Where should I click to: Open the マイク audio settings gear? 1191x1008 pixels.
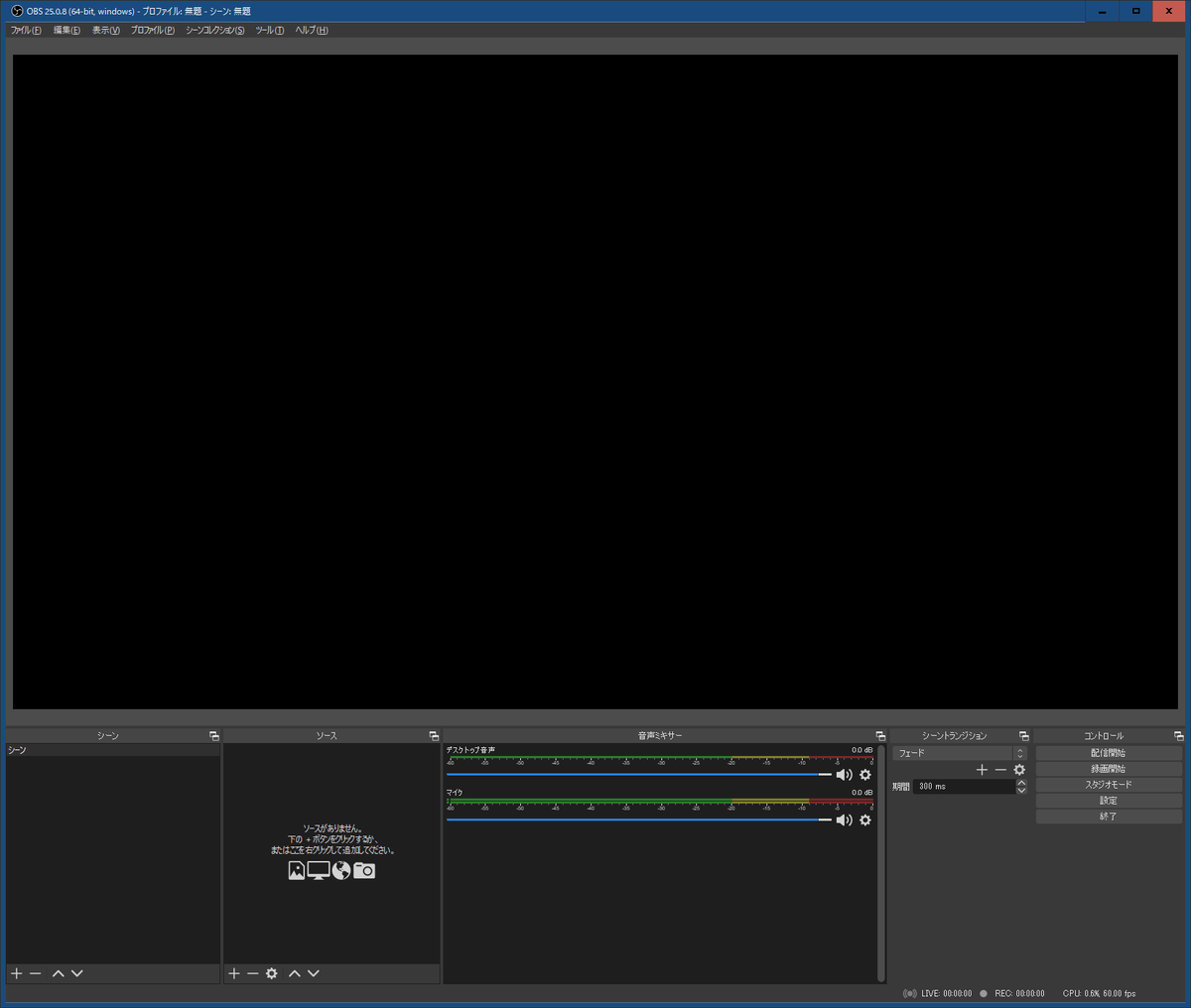pyautogui.click(x=865, y=820)
